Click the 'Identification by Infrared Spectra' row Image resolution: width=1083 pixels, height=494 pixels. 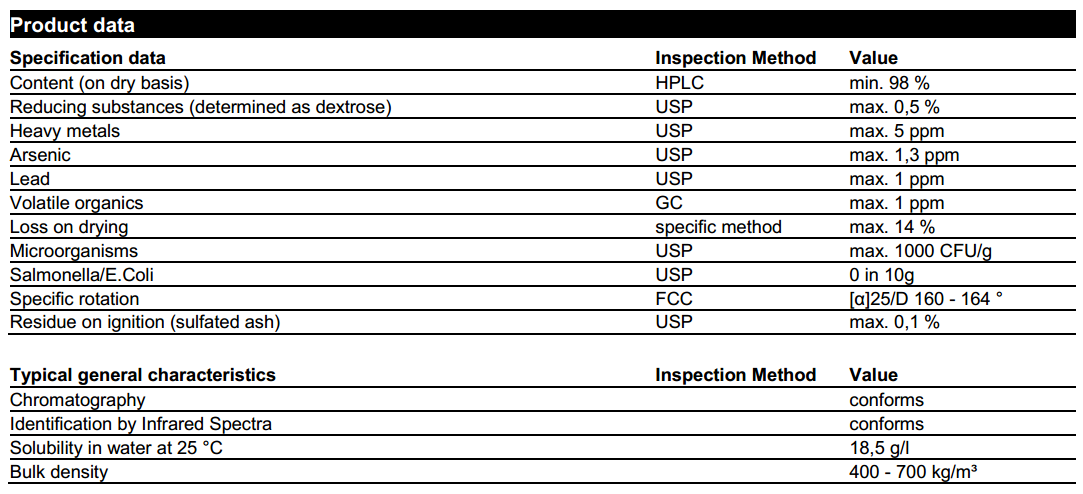pyautogui.click(x=141, y=424)
